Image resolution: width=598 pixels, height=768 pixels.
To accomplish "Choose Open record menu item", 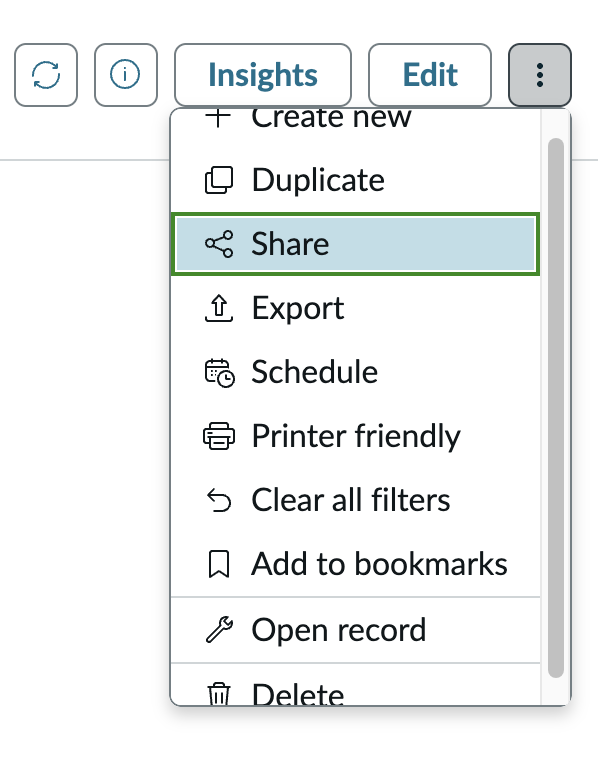I will (x=356, y=630).
